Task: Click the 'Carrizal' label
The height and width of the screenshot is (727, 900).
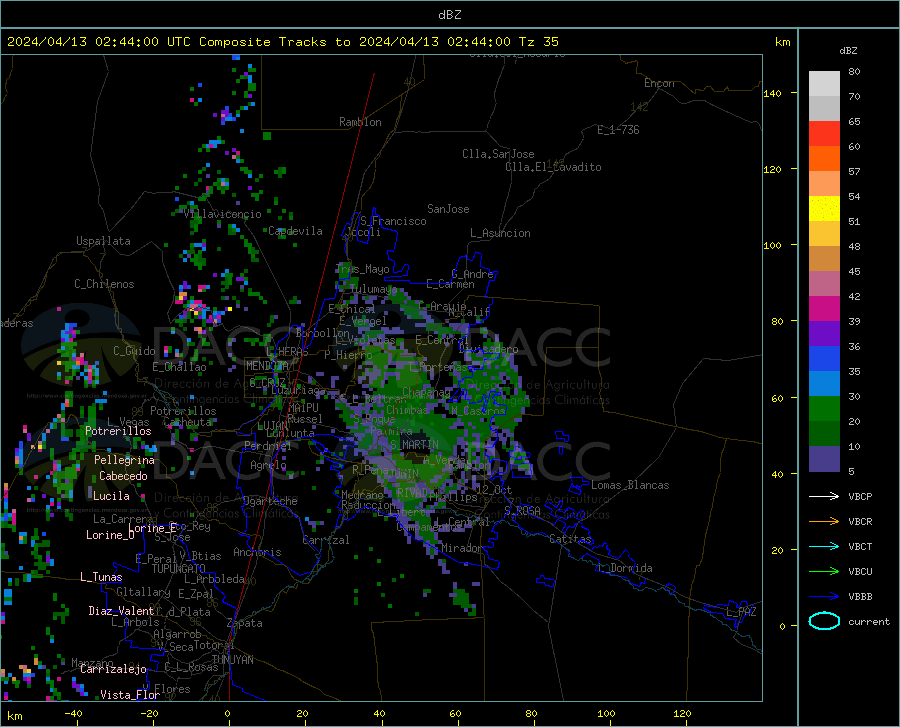Action: pyautogui.click(x=326, y=540)
